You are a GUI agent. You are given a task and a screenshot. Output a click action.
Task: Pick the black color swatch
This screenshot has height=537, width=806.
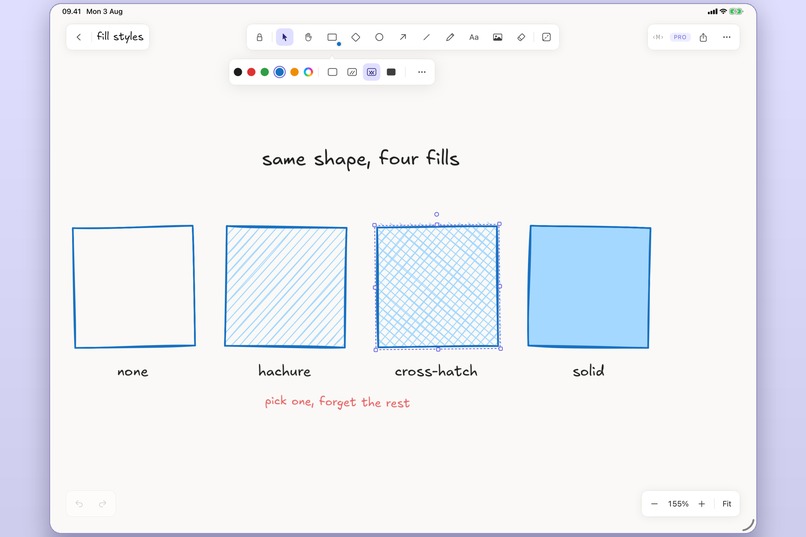[238, 72]
